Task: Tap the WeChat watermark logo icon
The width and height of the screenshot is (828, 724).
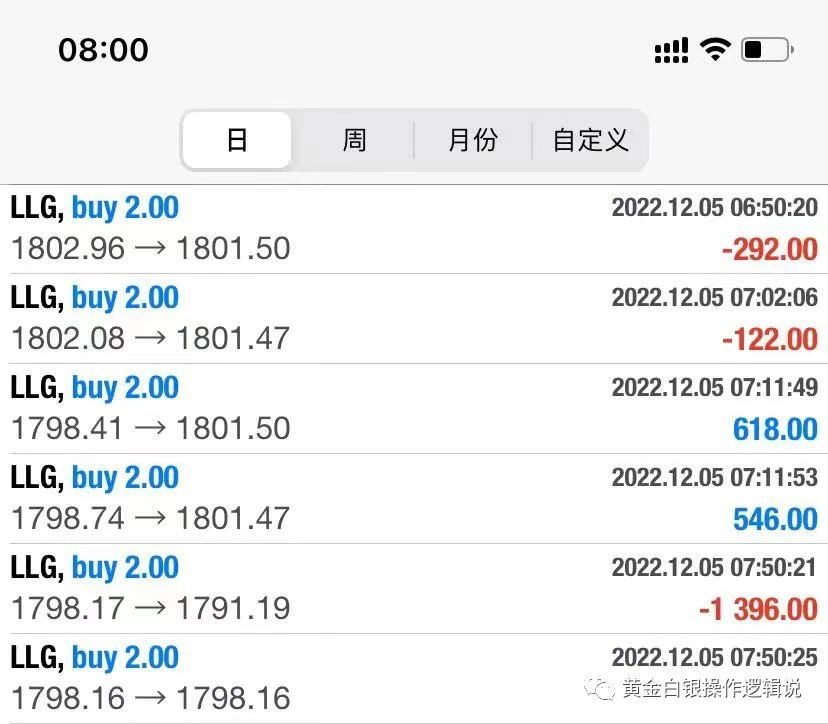Action: [x=601, y=688]
